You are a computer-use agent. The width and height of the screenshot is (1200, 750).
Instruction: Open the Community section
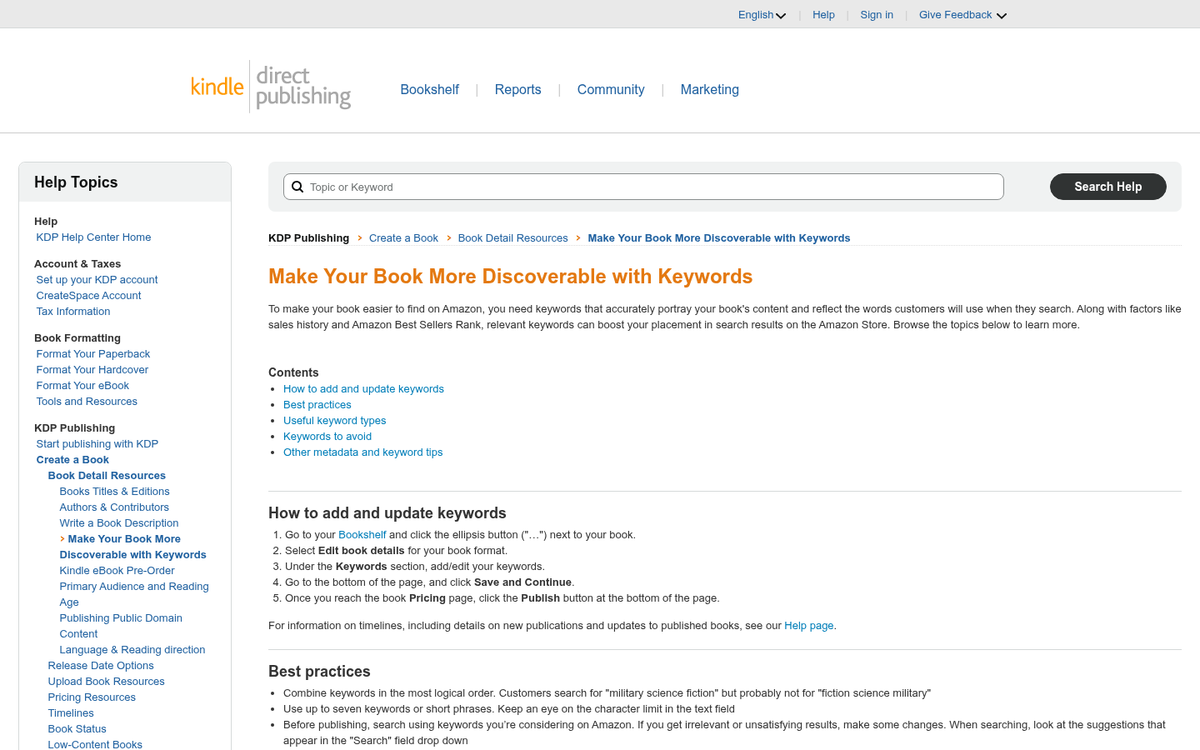point(610,89)
